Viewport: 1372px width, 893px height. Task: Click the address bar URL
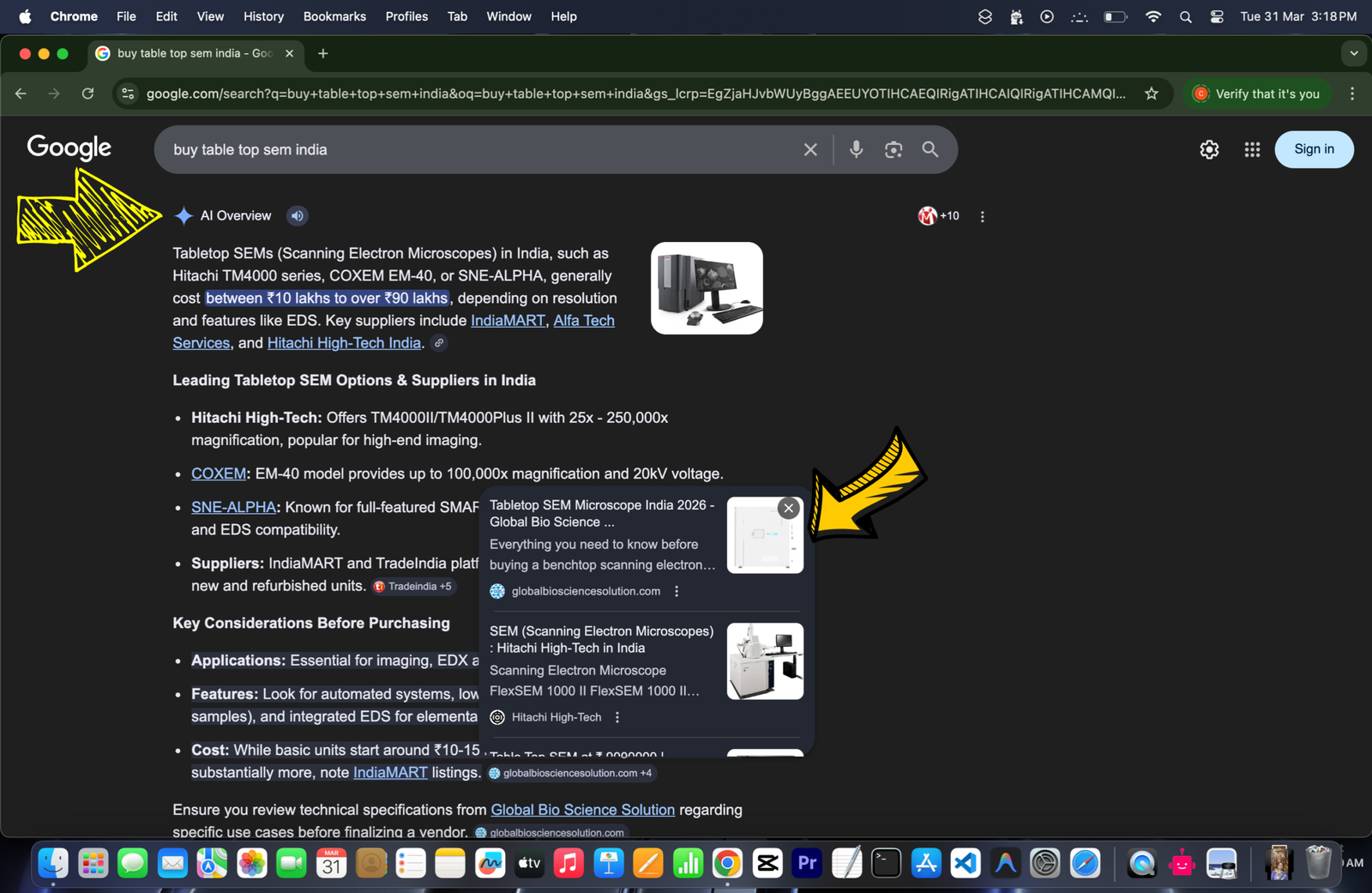635,94
